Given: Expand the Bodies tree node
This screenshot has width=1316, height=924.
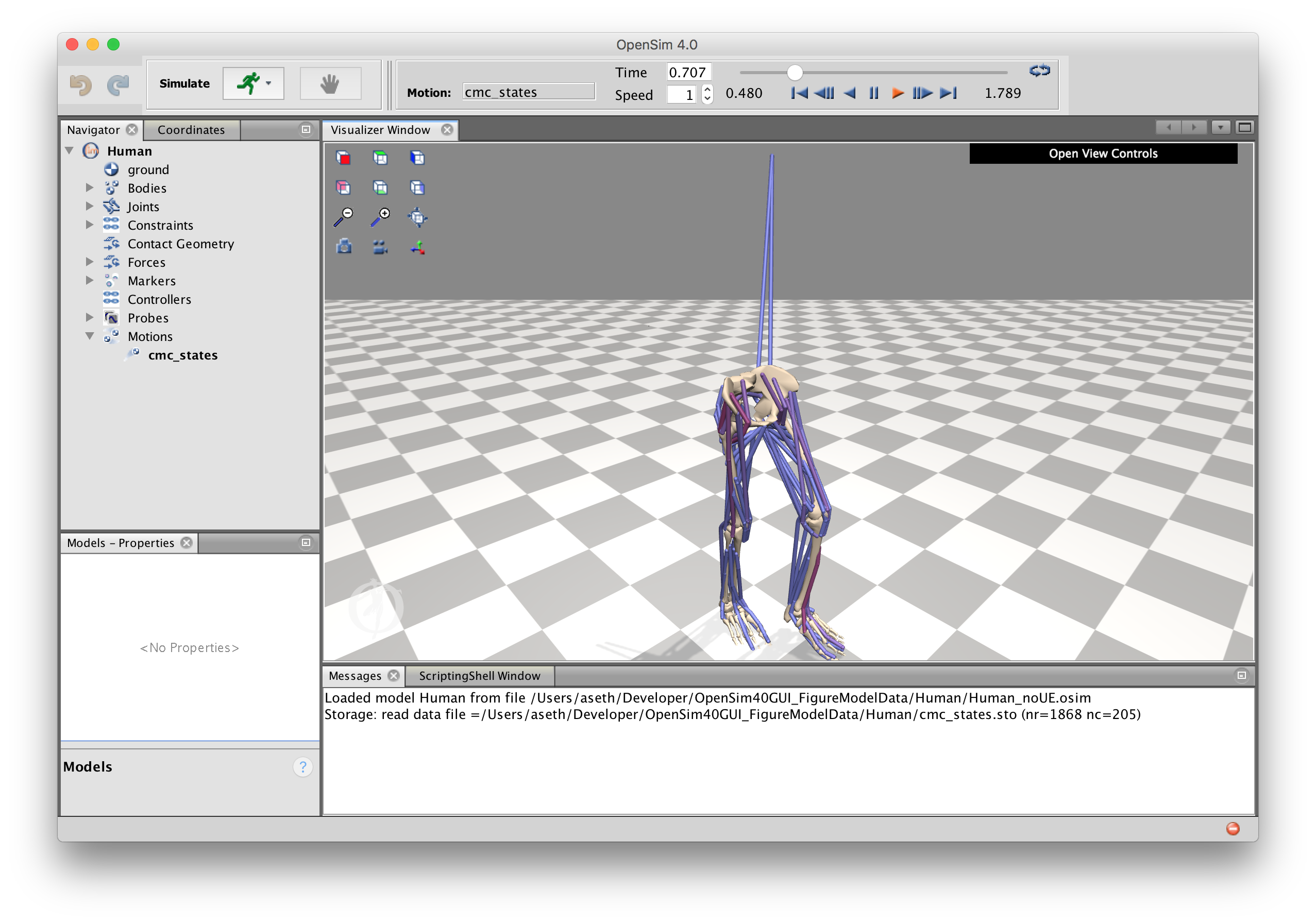Looking at the screenshot, I should pos(90,187).
